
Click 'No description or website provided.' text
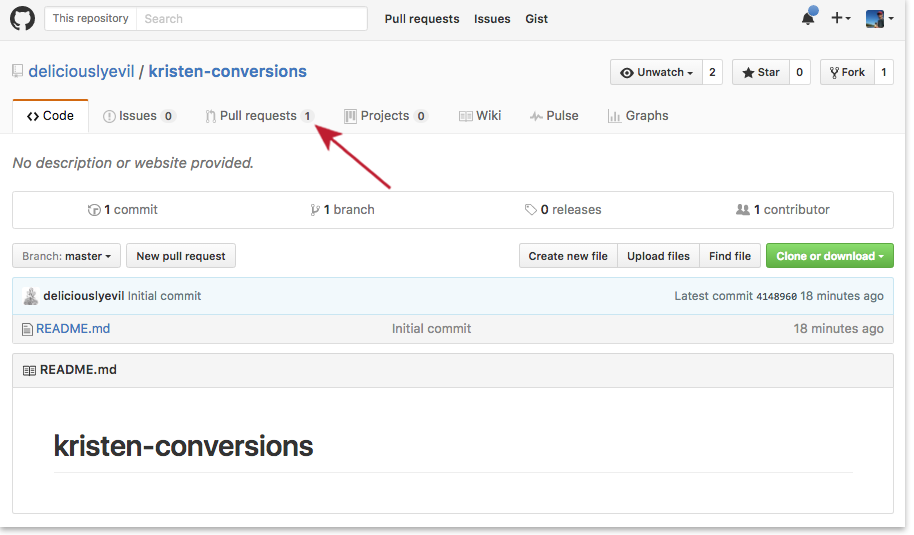point(133,163)
